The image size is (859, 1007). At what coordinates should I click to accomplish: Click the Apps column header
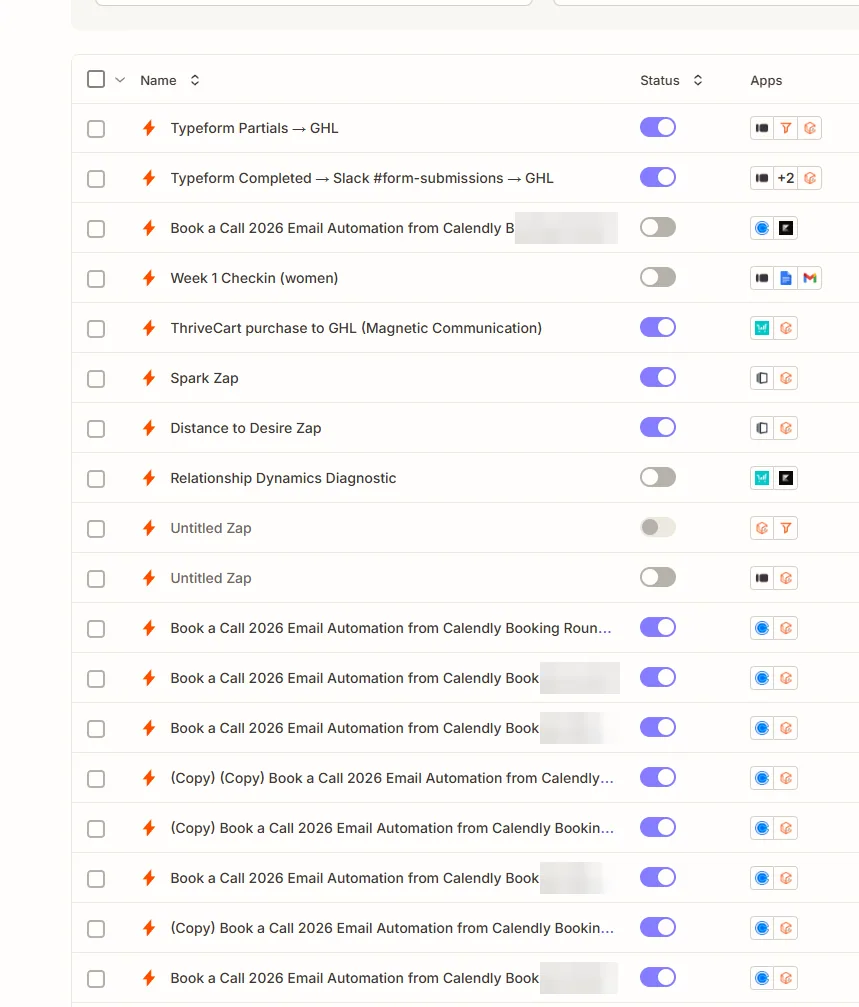pos(766,80)
